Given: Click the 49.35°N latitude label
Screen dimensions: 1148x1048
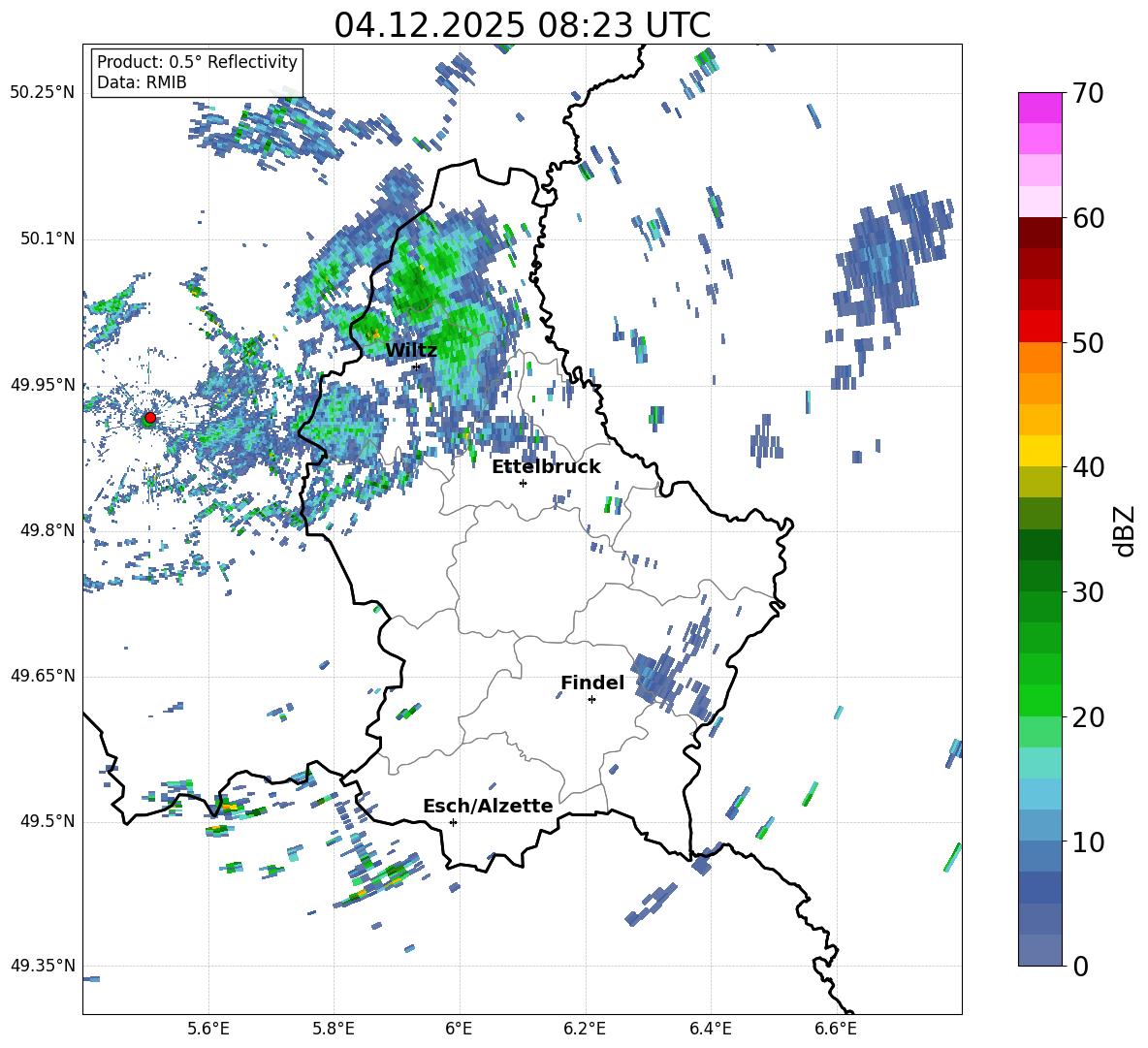Looking at the screenshot, I should point(43,966).
